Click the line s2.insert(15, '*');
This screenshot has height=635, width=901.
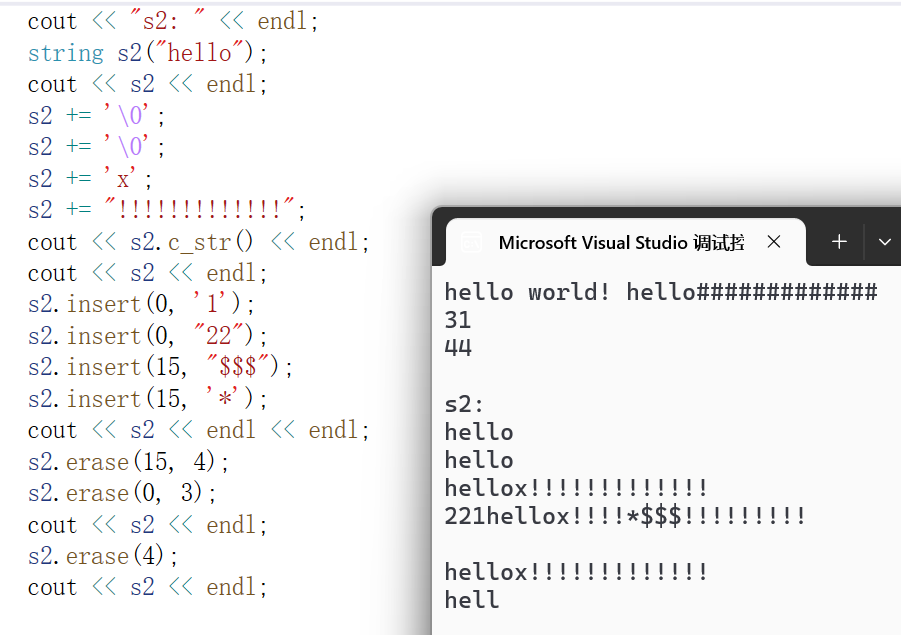pyautogui.click(x=147, y=398)
